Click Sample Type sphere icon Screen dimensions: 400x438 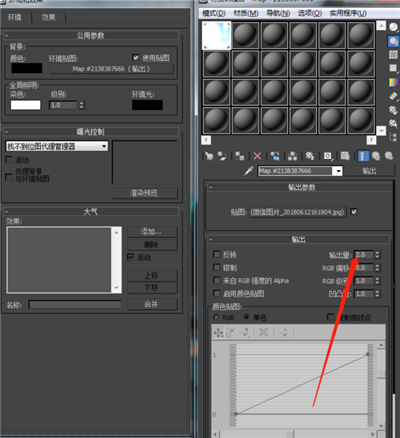pyautogui.click(x=393, y=27)
